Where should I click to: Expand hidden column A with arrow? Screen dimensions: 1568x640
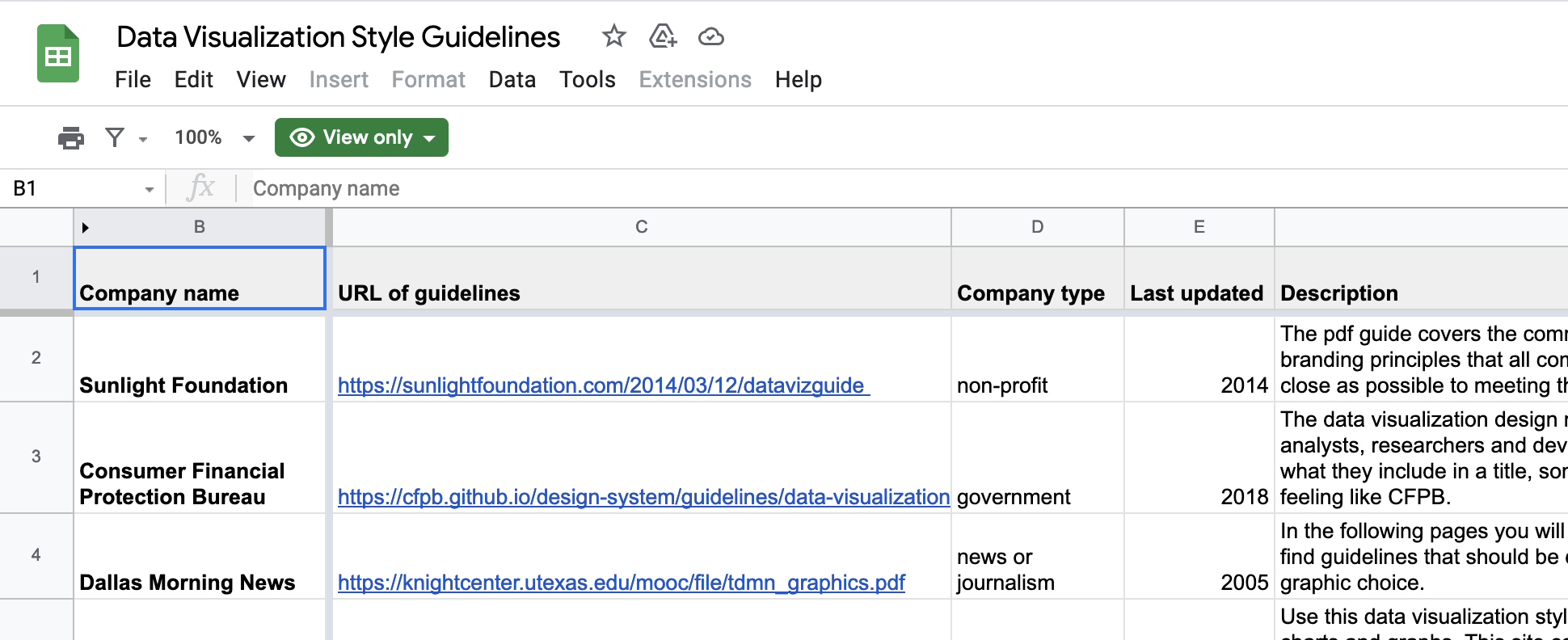pyautogui.click(x=85, y=228)
